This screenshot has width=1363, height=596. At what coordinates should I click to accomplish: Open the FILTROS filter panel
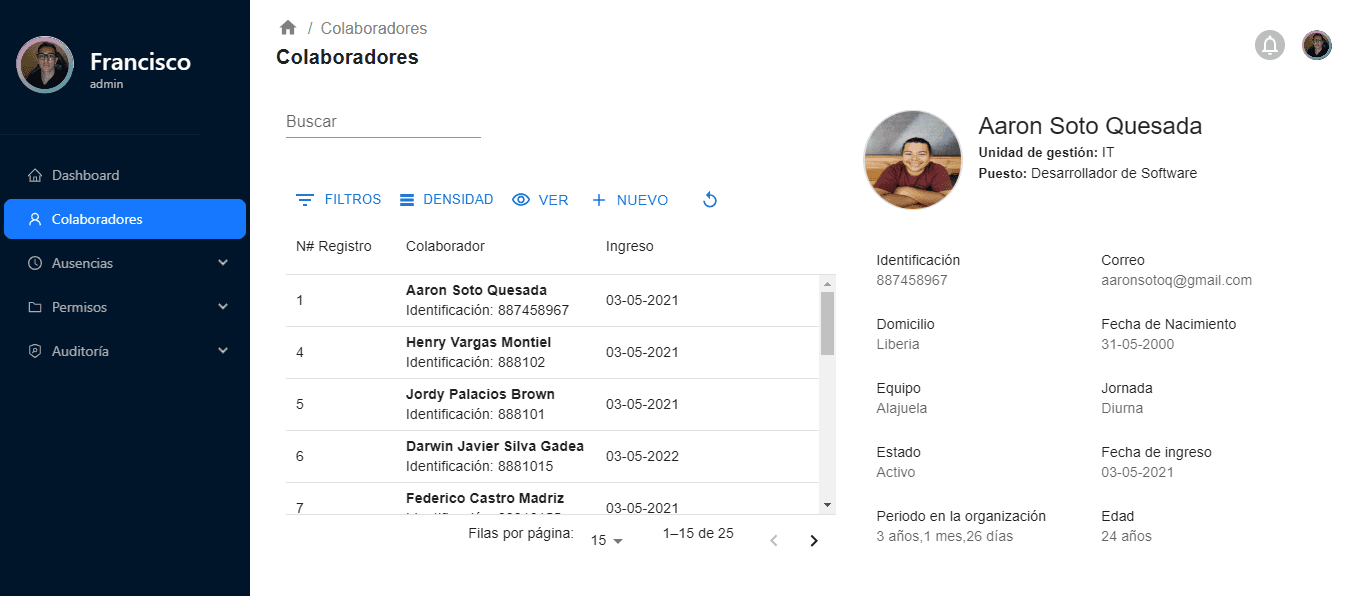click(x=339, y=200)
